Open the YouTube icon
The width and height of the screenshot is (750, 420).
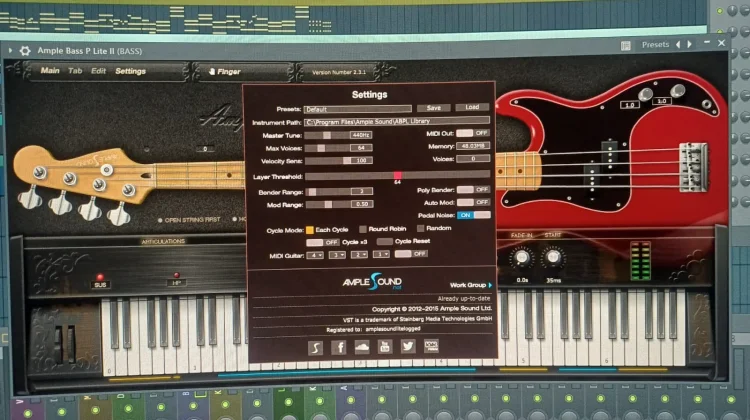[x=385, y=346]
